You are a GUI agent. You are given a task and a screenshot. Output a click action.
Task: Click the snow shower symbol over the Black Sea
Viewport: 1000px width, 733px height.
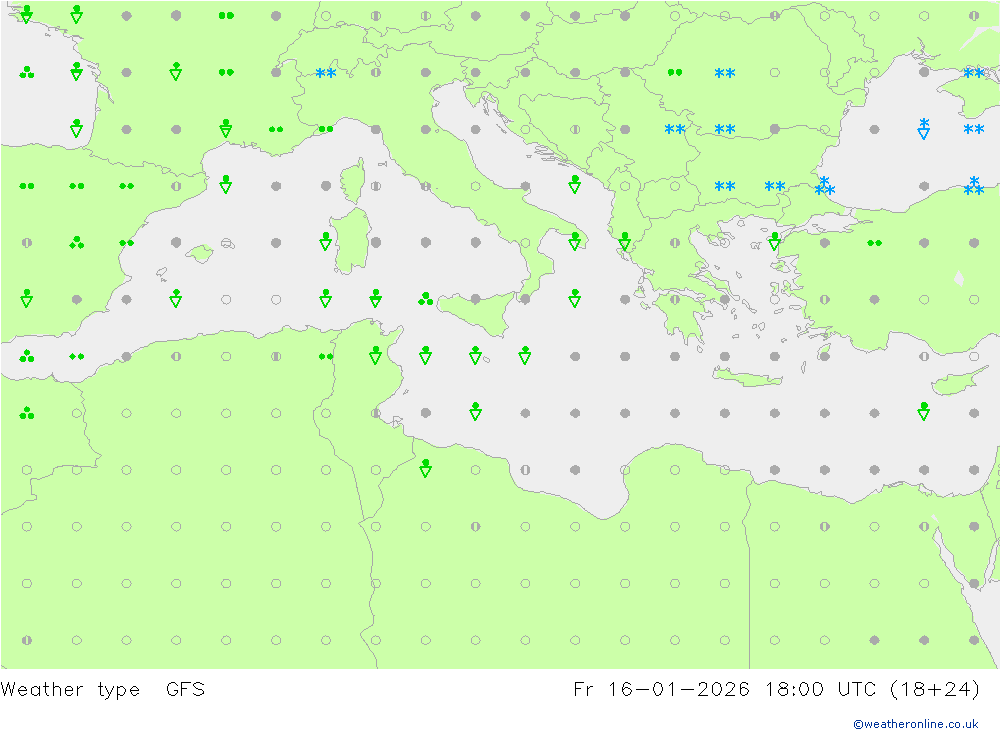pyautogui.click(x=923, y=128)
